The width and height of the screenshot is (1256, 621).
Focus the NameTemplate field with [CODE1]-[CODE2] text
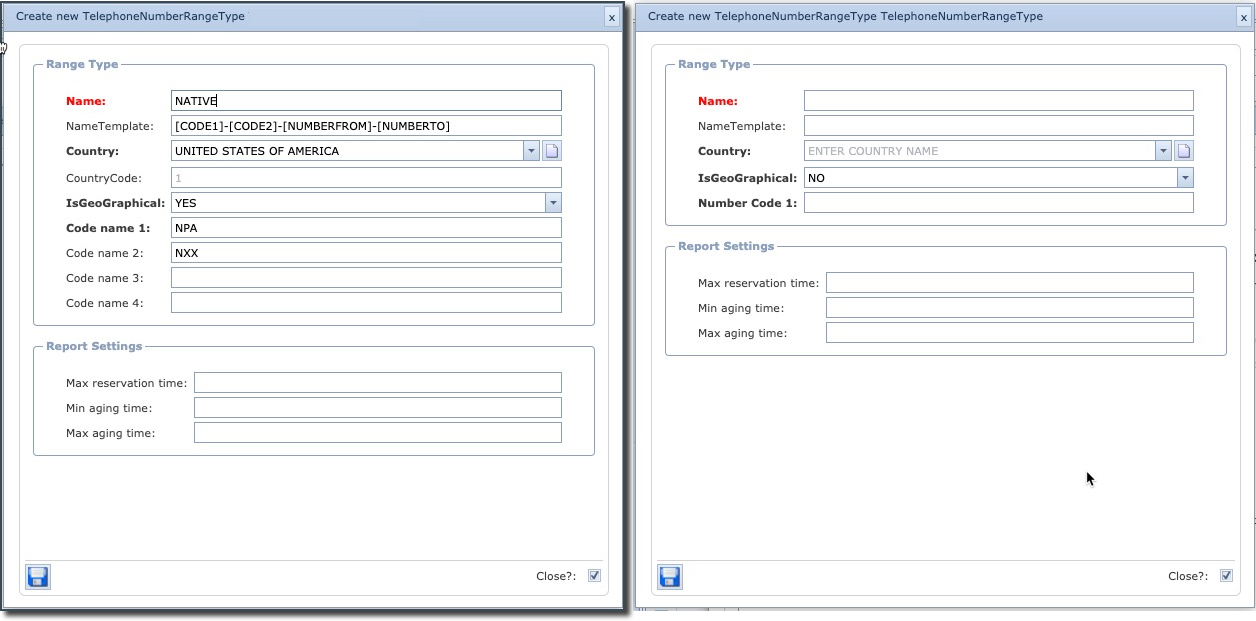pos(366,126)
